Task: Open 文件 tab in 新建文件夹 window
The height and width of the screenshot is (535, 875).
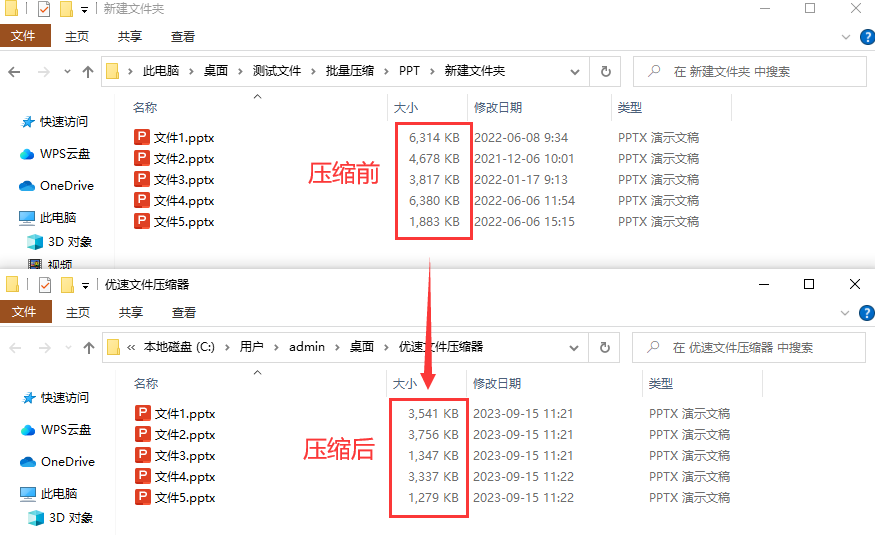Action: click(x=25, y=36)
